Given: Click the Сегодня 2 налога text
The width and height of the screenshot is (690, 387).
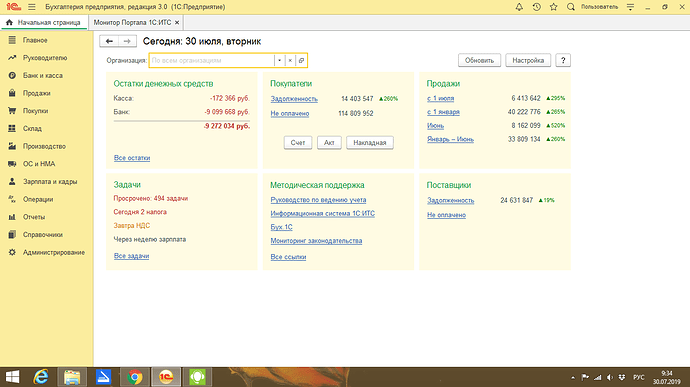Looking at the screenshot, I should click(140, 212).
